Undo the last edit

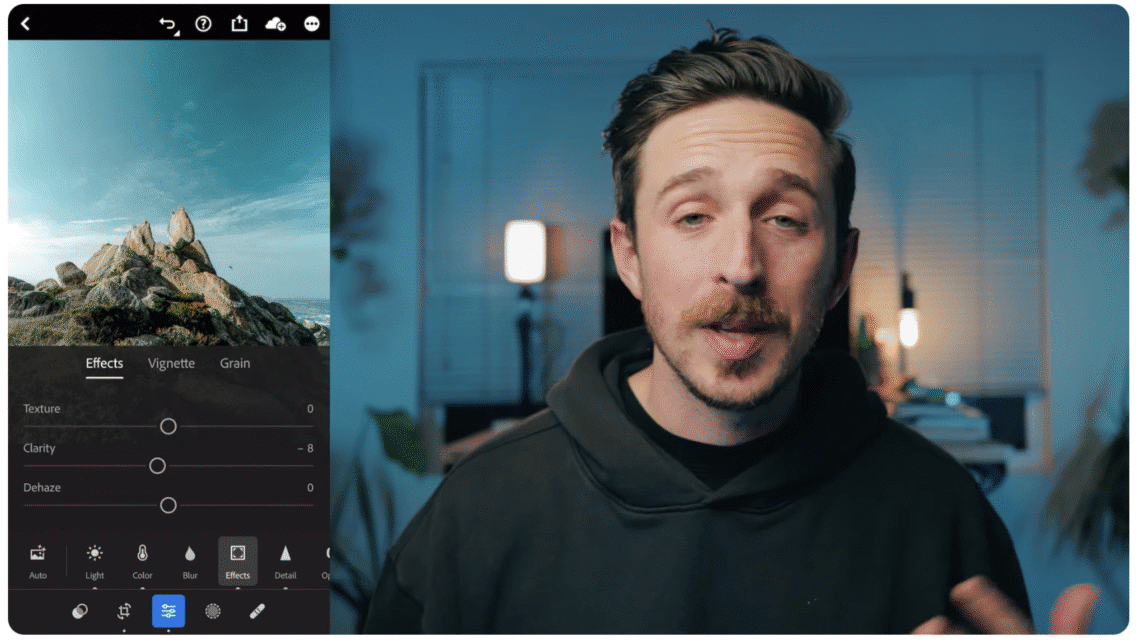point(166,22)
